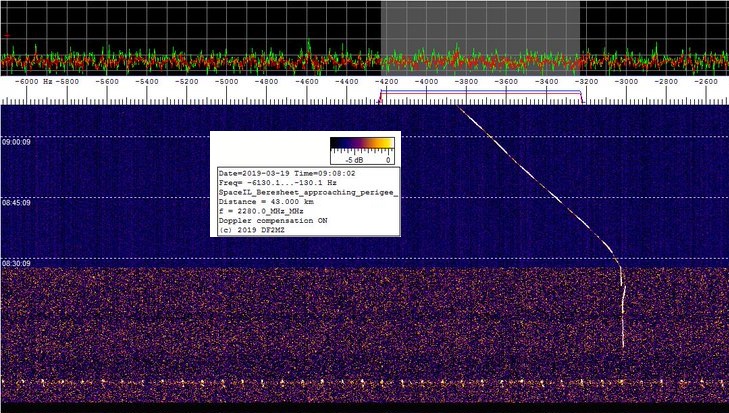Click the -3000 frequency scale label

click(x=626, y=81)
